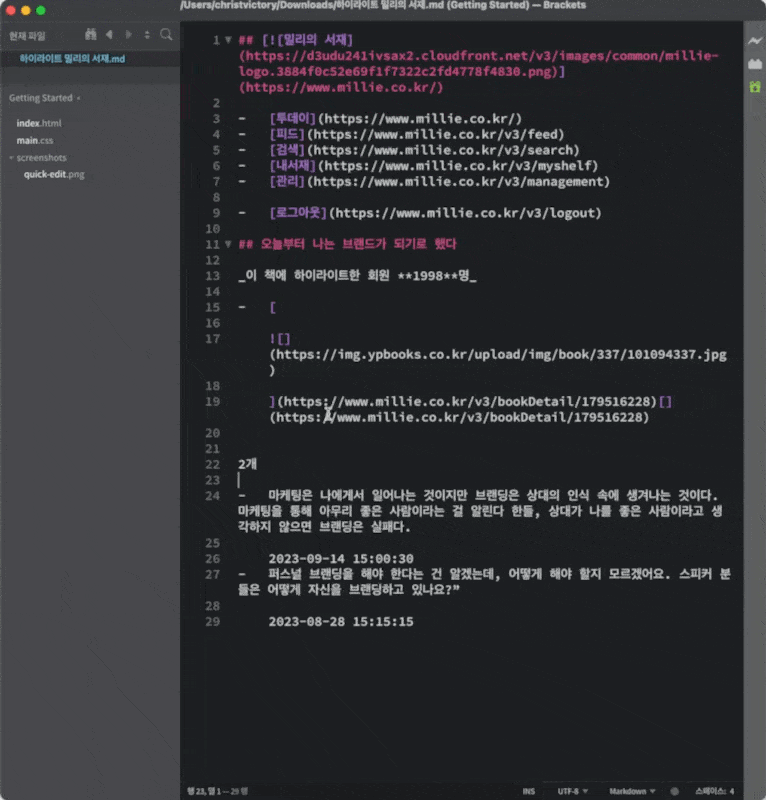Click the spaces indentation setting in status bar

point(711,791)
